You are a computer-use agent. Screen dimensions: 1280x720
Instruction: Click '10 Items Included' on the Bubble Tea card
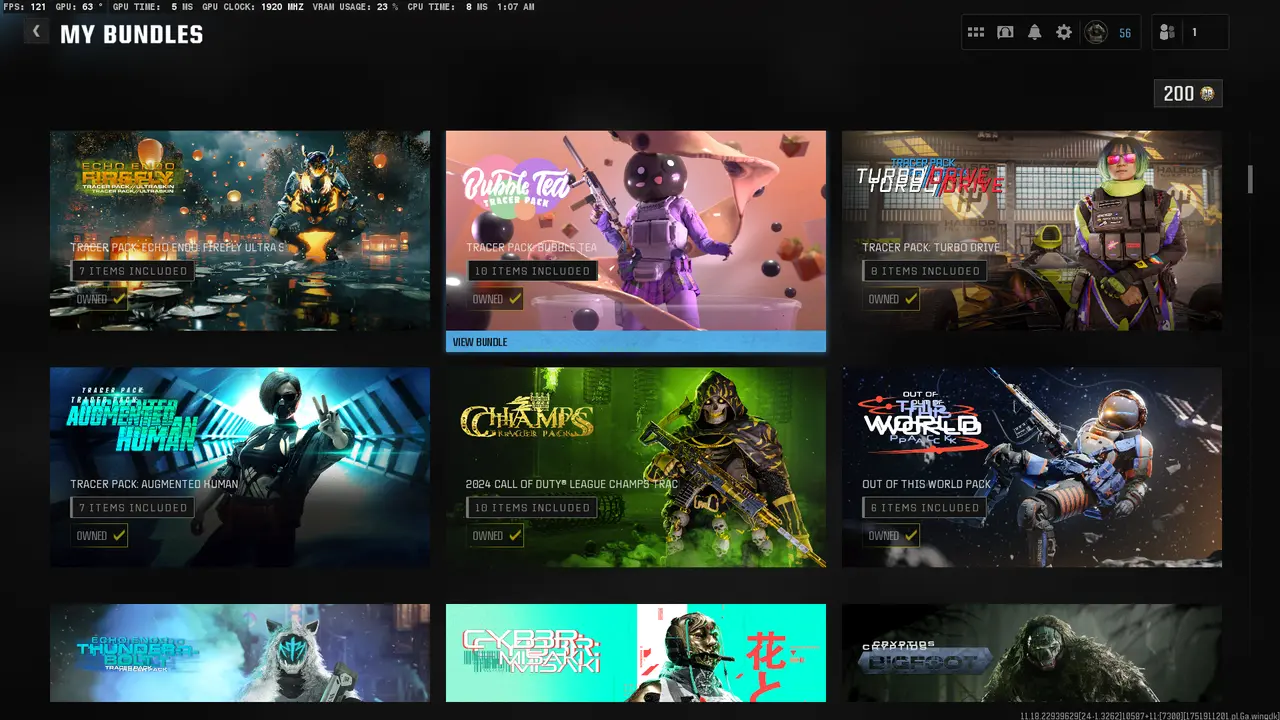(x=532, y=271)
